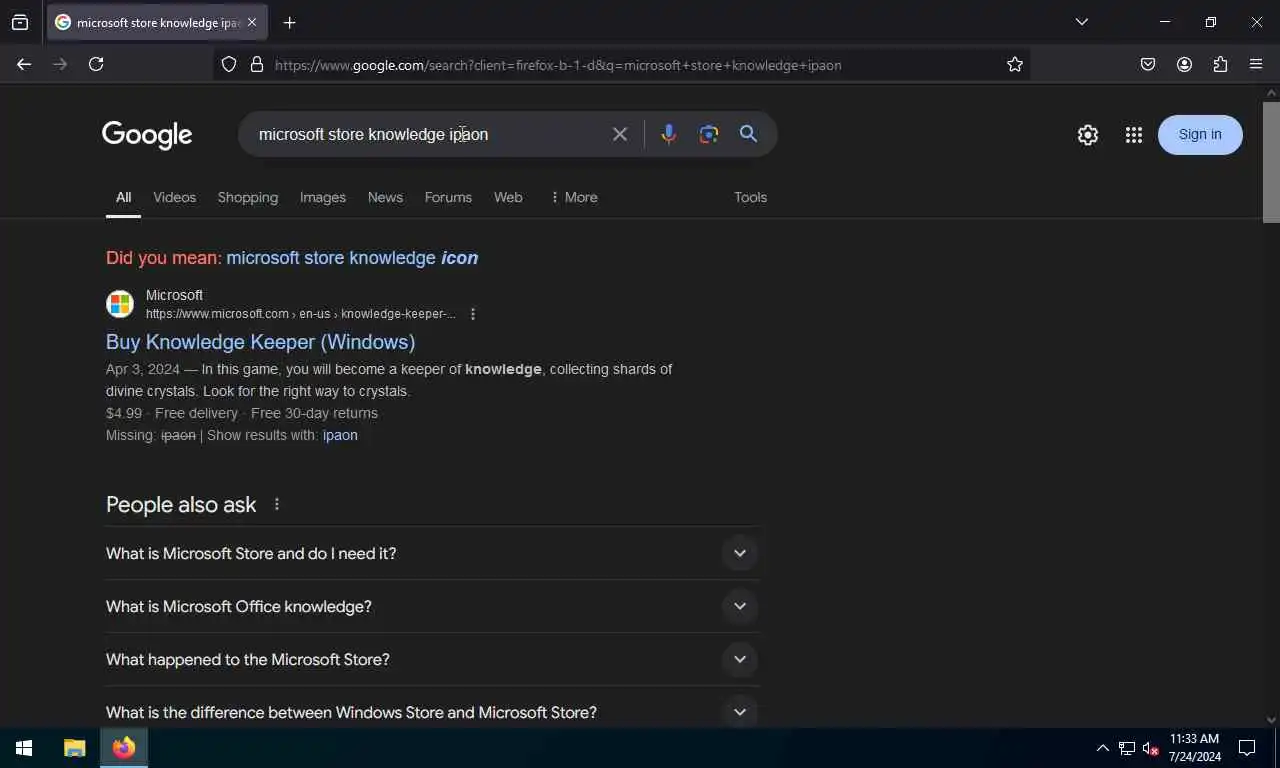This screenshot has height=768, width=1280.
Task: Open the extensions puzzle icon
Action: pos(1220,64)
